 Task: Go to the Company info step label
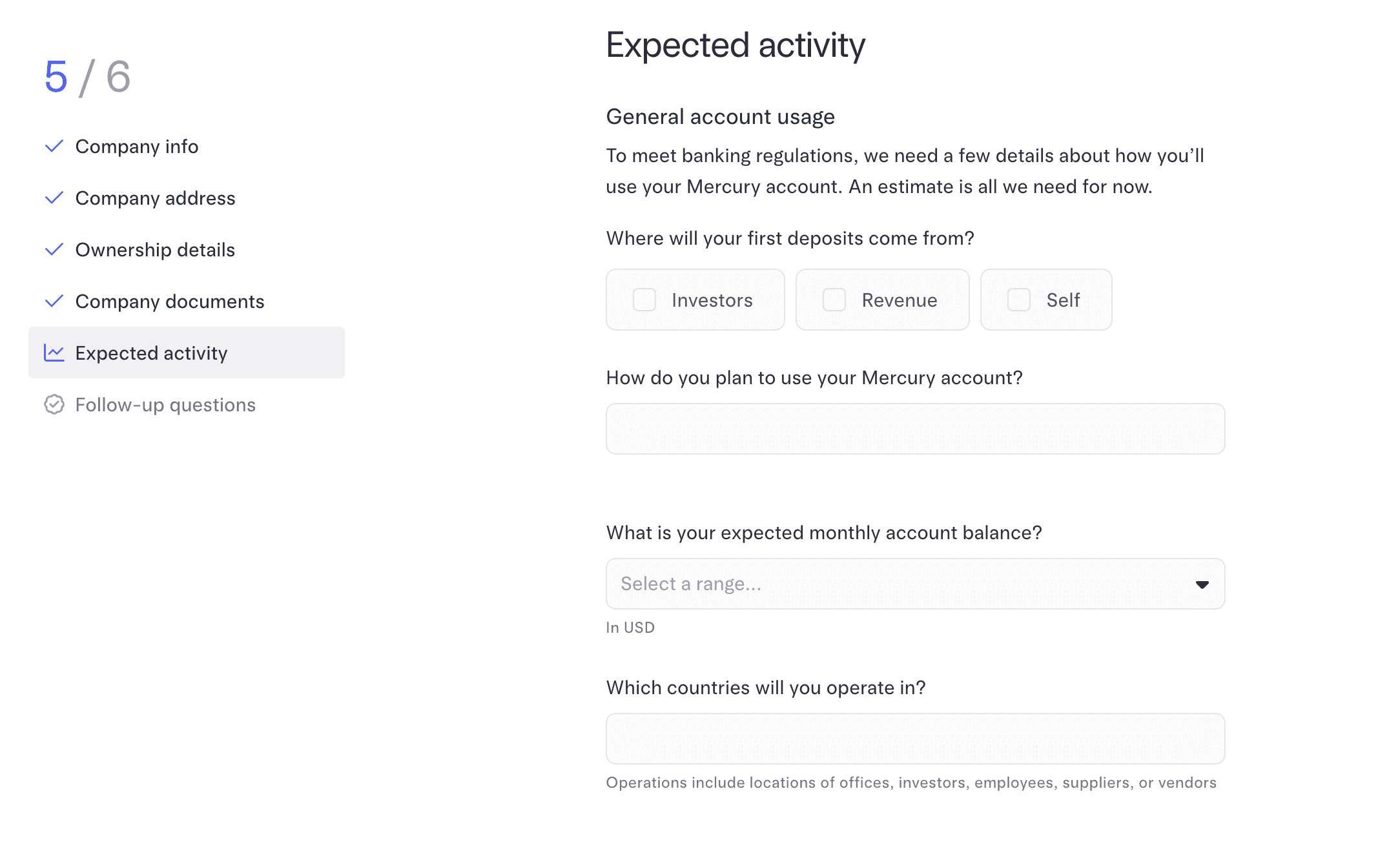click(x=137, y=147)
